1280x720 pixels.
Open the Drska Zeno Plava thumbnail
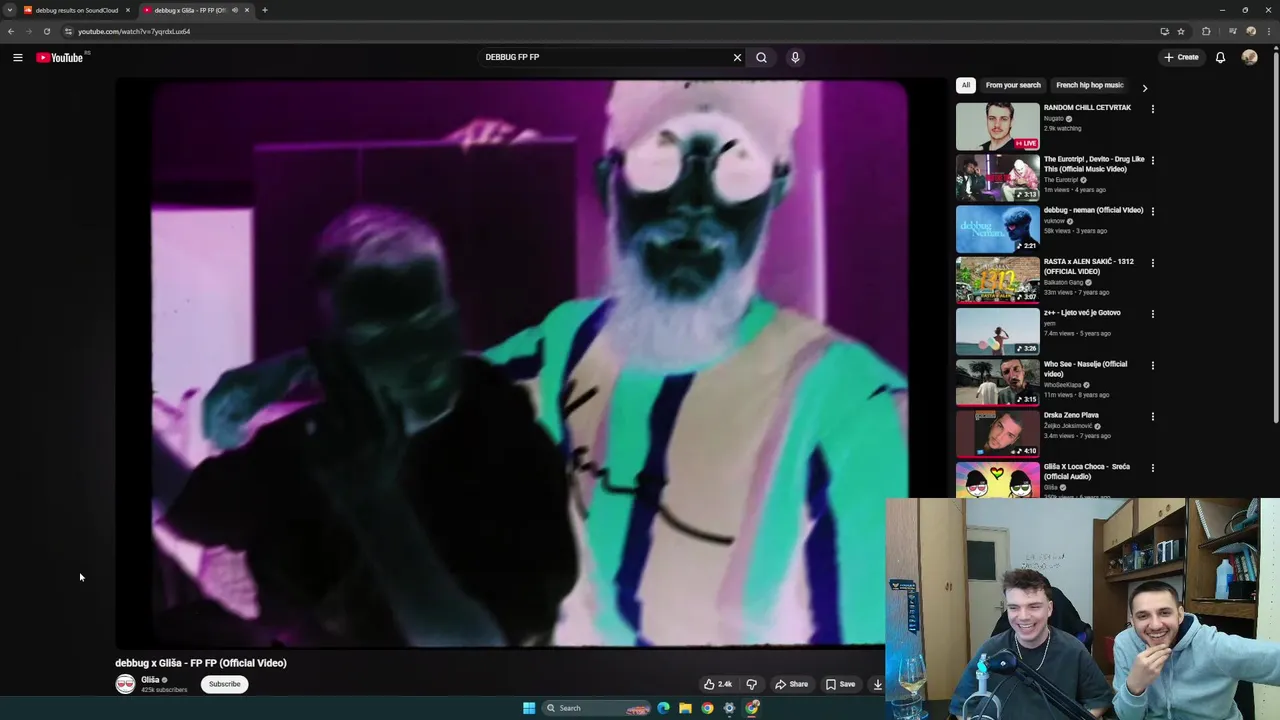pos(997,434)
